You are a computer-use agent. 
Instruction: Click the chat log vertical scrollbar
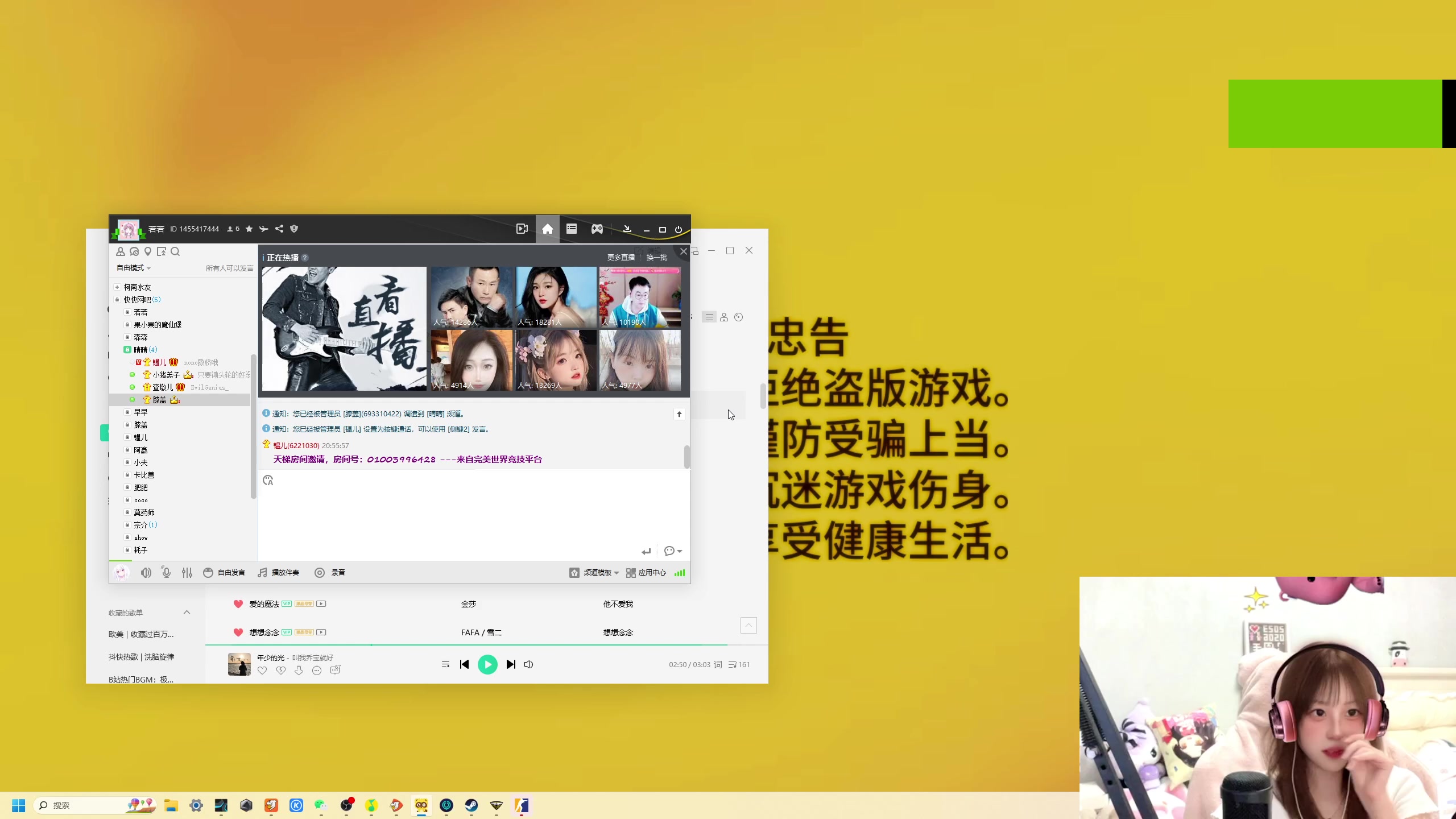pos(686,457)
